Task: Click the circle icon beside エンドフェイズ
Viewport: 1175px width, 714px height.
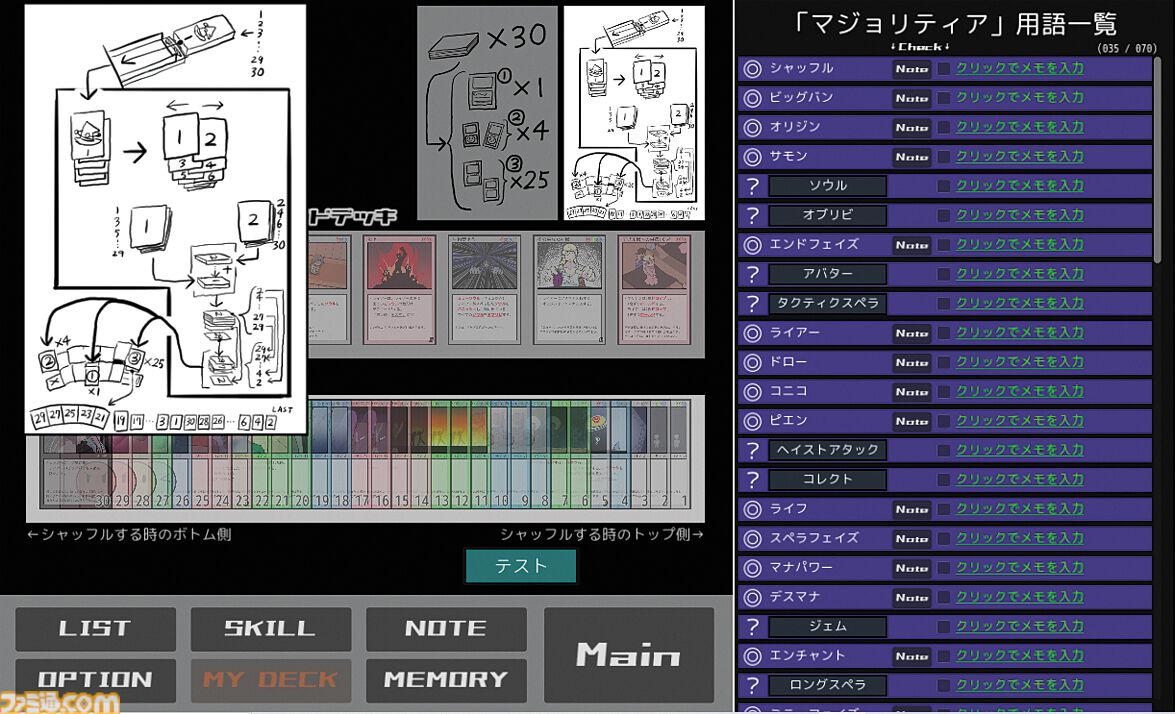Action: click(x=752, y=245)
